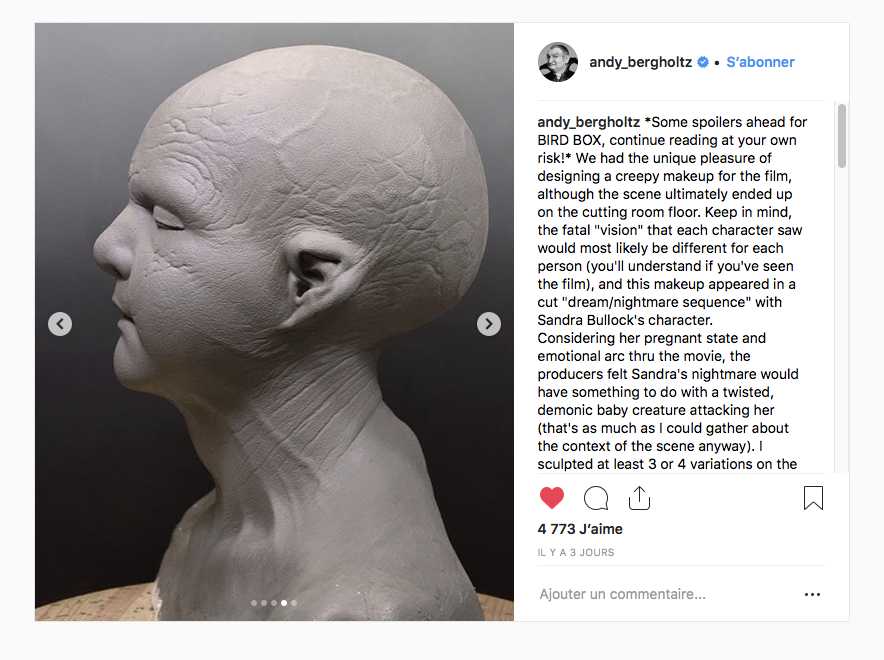View the 4 773 J'aime likes list

click(x=580, y=529)
